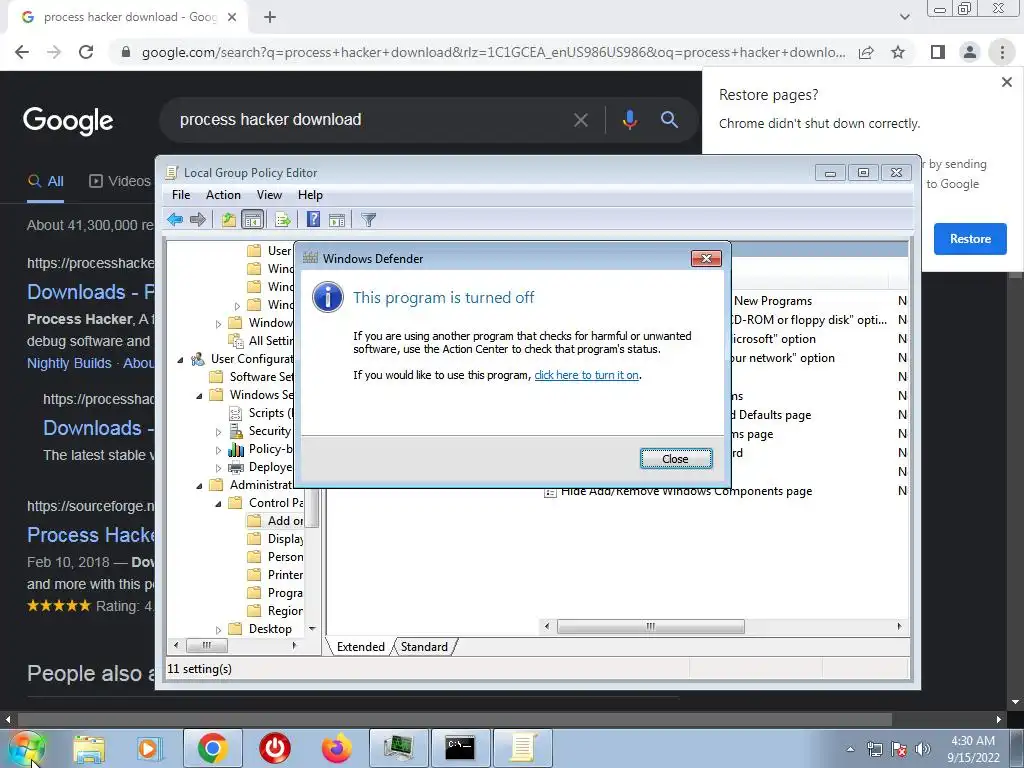The height and width of the screenshot is (768, 1024).
Task: Click the volume icon in system tray
Action: (923, 749)
